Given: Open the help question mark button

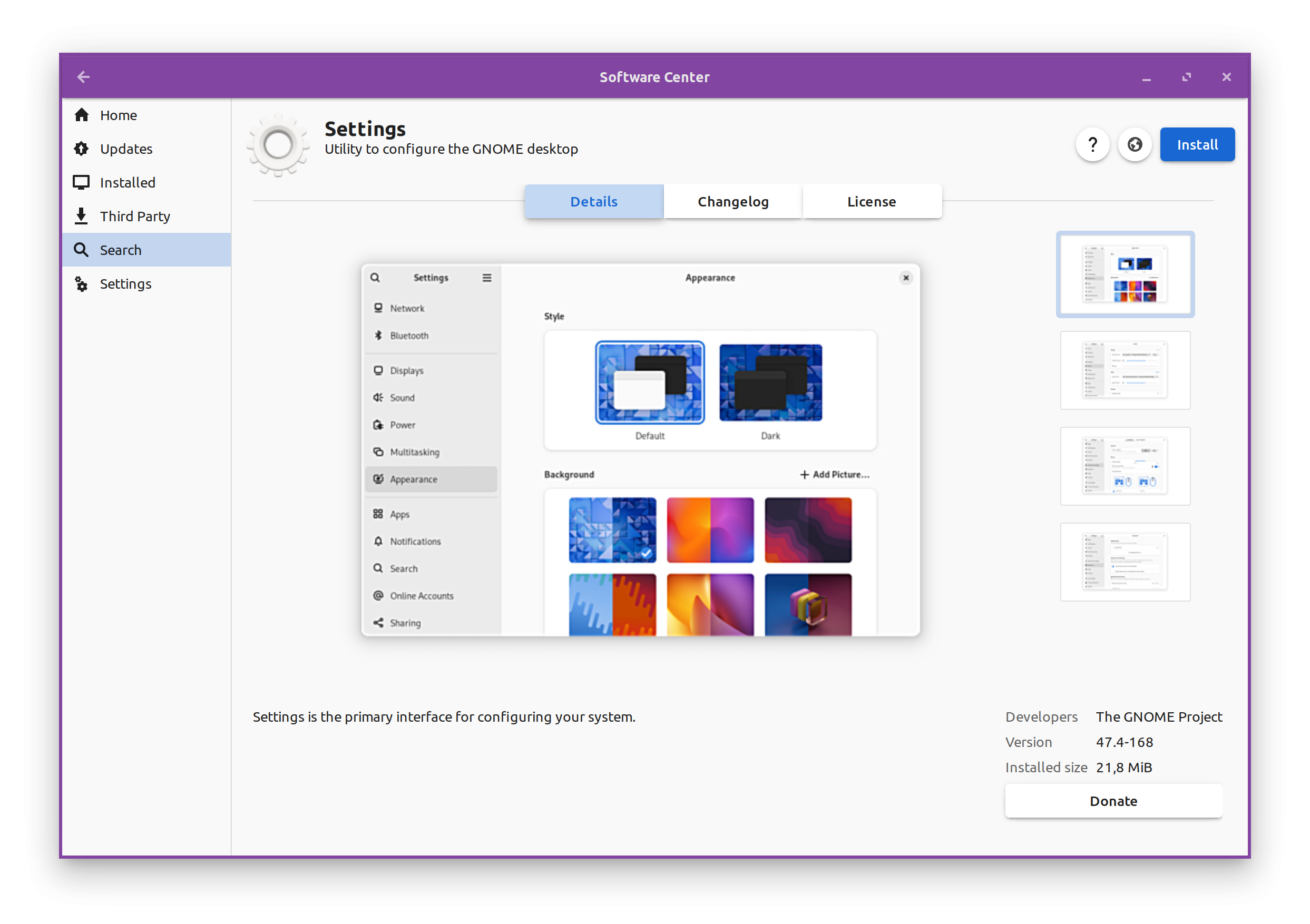Looking at the screenshot, I should point(1092,145).
